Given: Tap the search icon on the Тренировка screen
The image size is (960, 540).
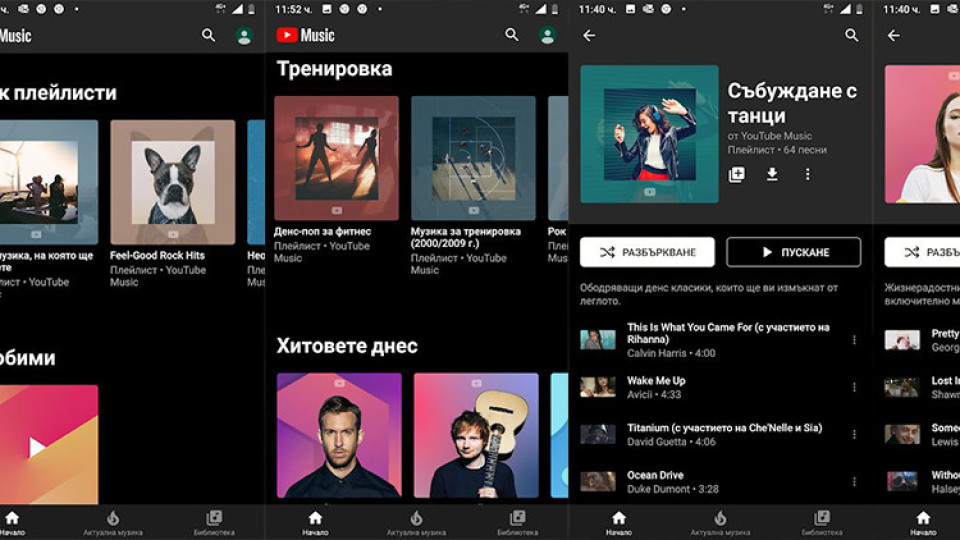Looking at the screenshot, I should point(512,35).
